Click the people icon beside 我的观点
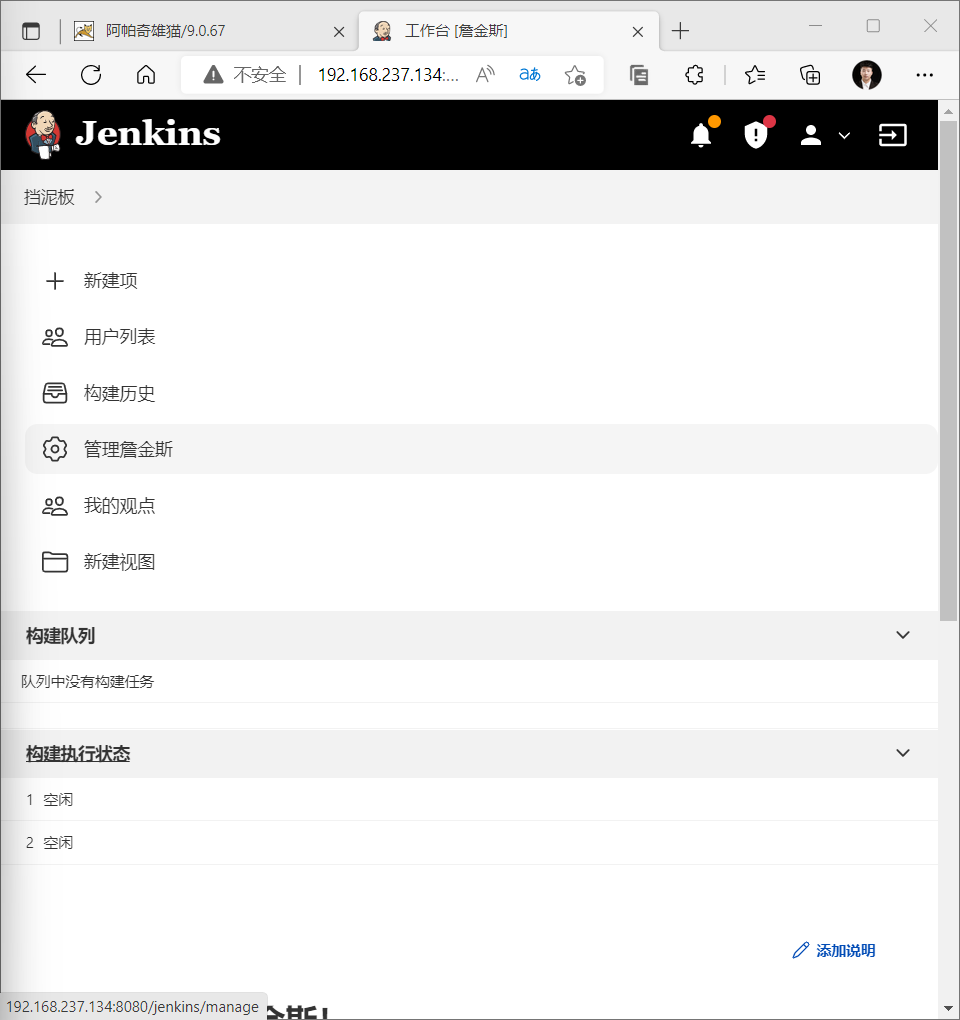 [55, 505]
